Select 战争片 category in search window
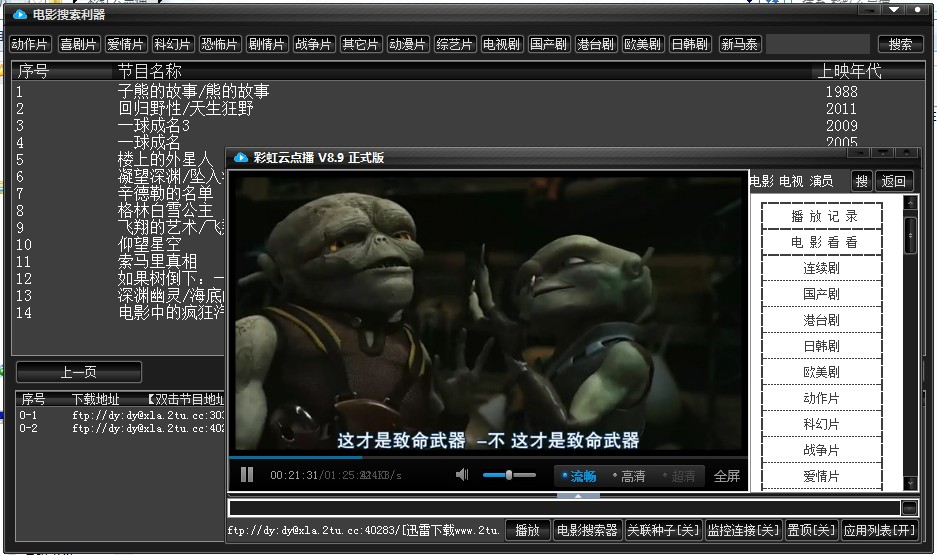 coord(314,44)
